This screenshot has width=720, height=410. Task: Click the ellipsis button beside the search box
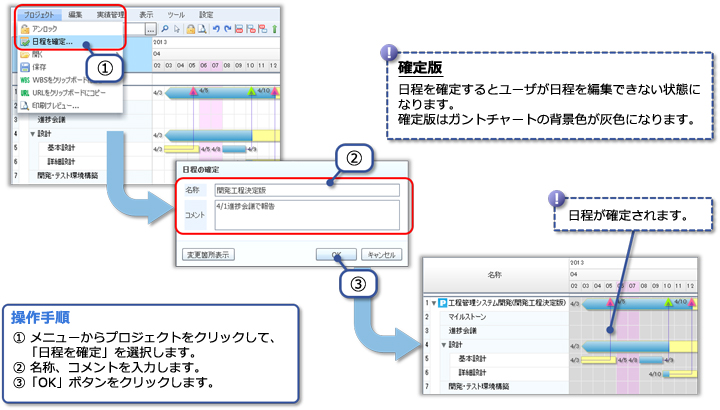[x=151, y=30]
